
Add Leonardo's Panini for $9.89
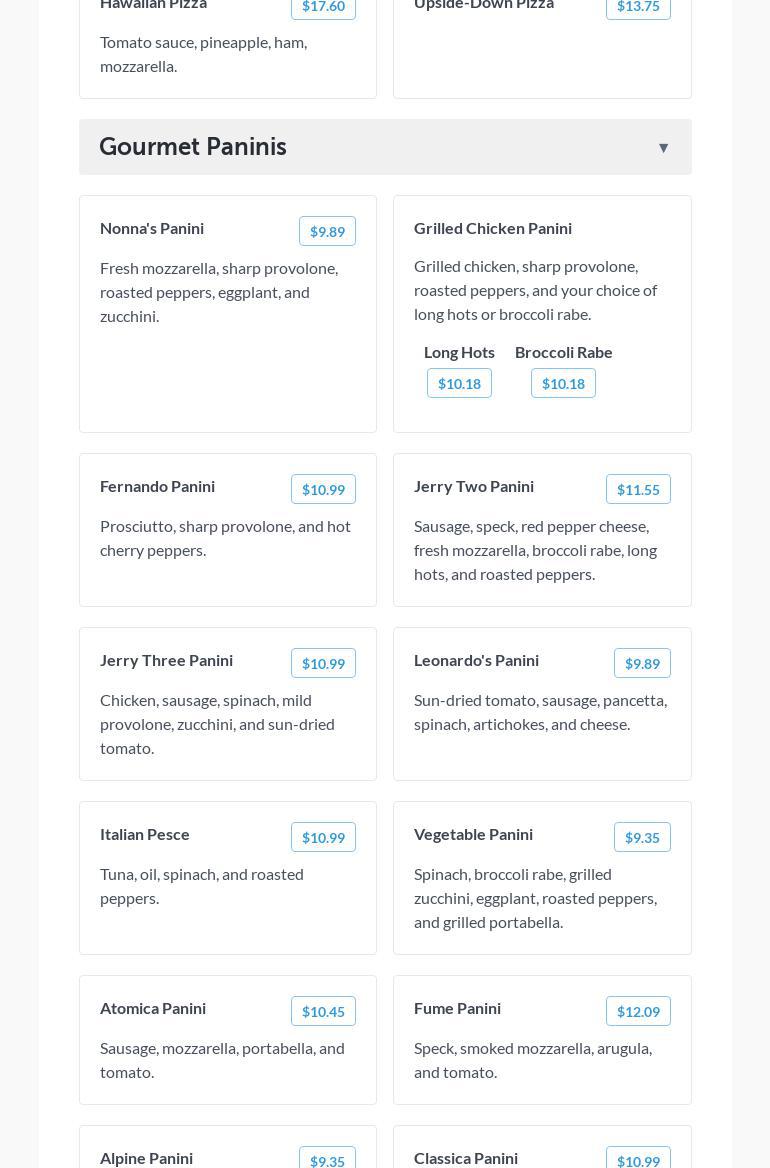642,663
